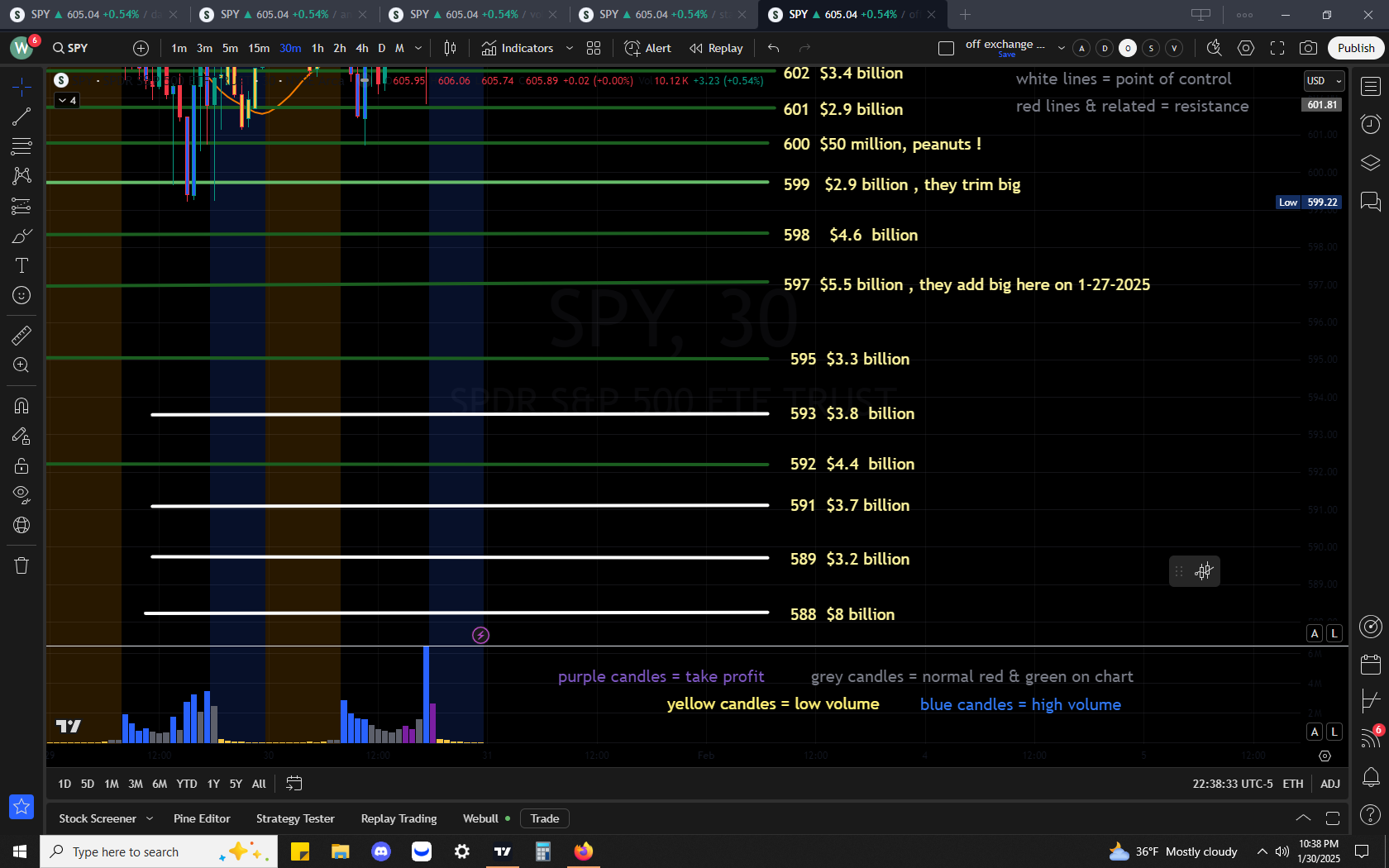Toggle ETH extended trading hours

pyautogui.click(x=1293, y=784)
